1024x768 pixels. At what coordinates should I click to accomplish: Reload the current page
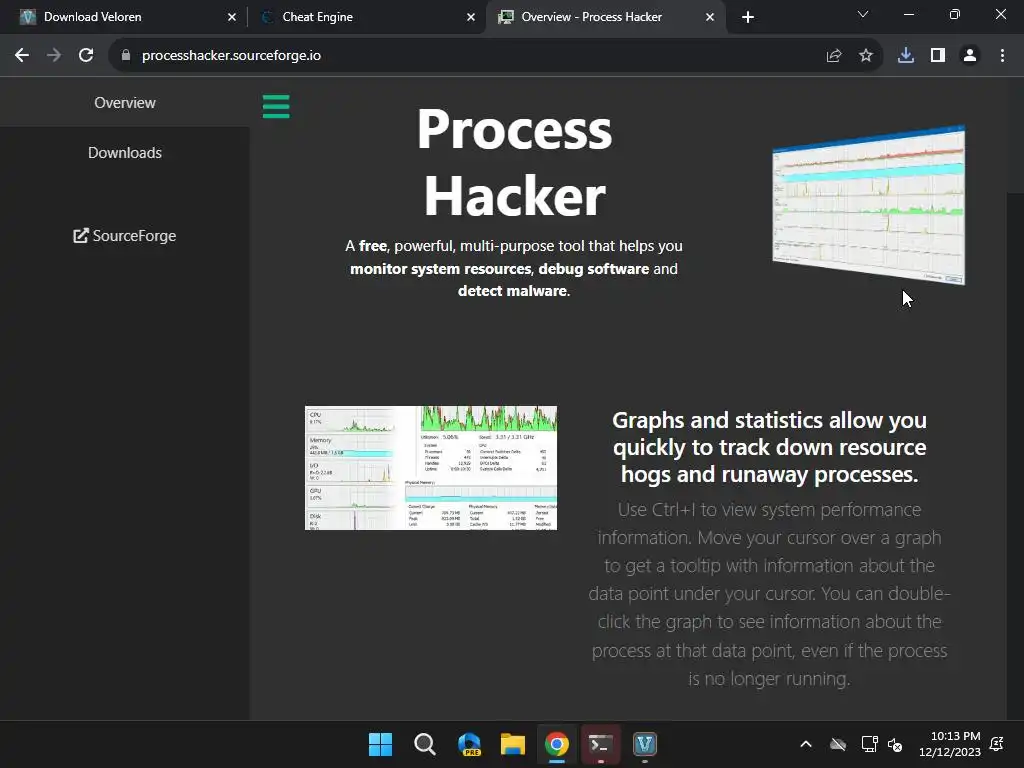click(86, 55)
